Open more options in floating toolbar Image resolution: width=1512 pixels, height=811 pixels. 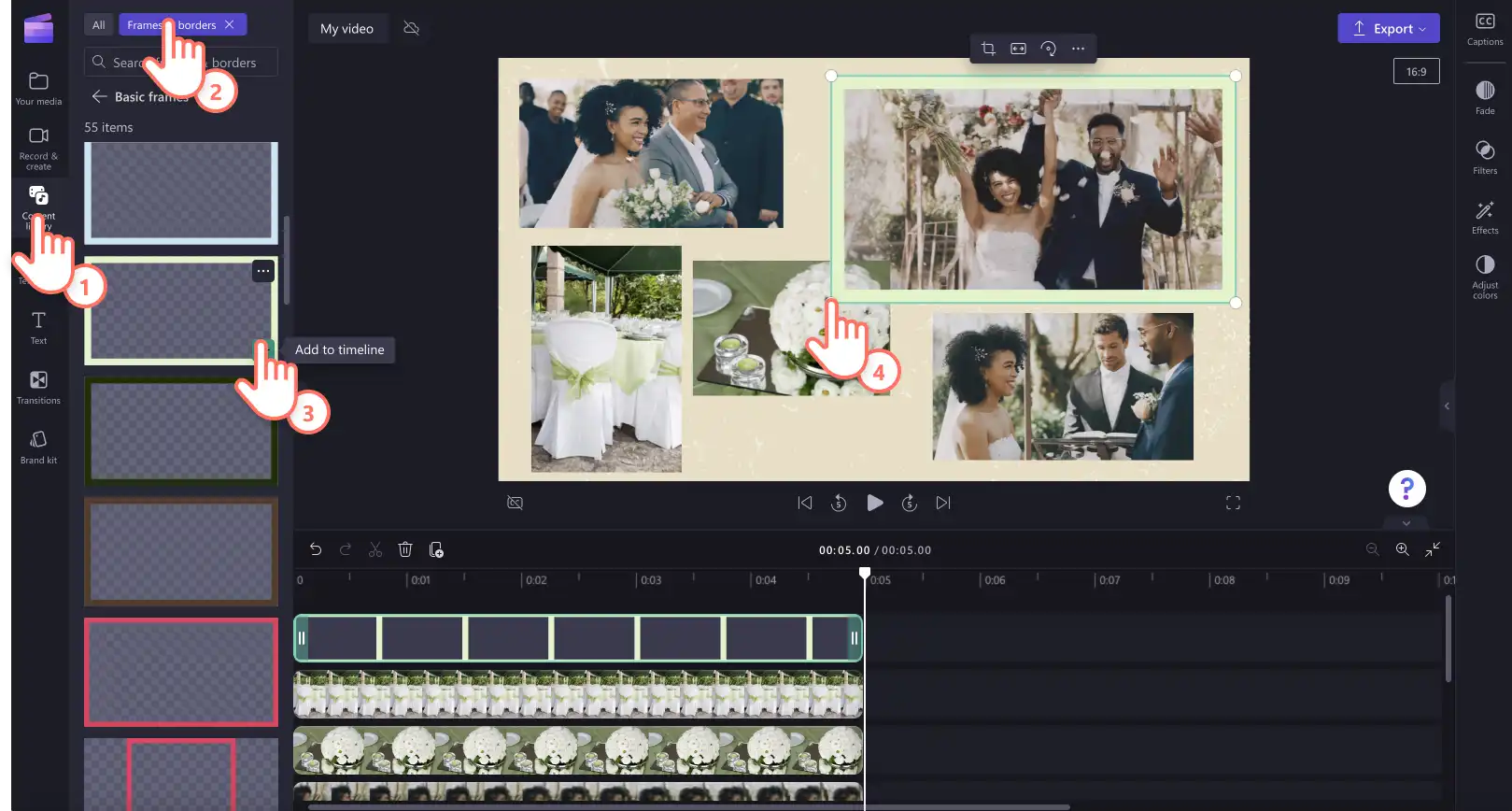coord(1078,49)
